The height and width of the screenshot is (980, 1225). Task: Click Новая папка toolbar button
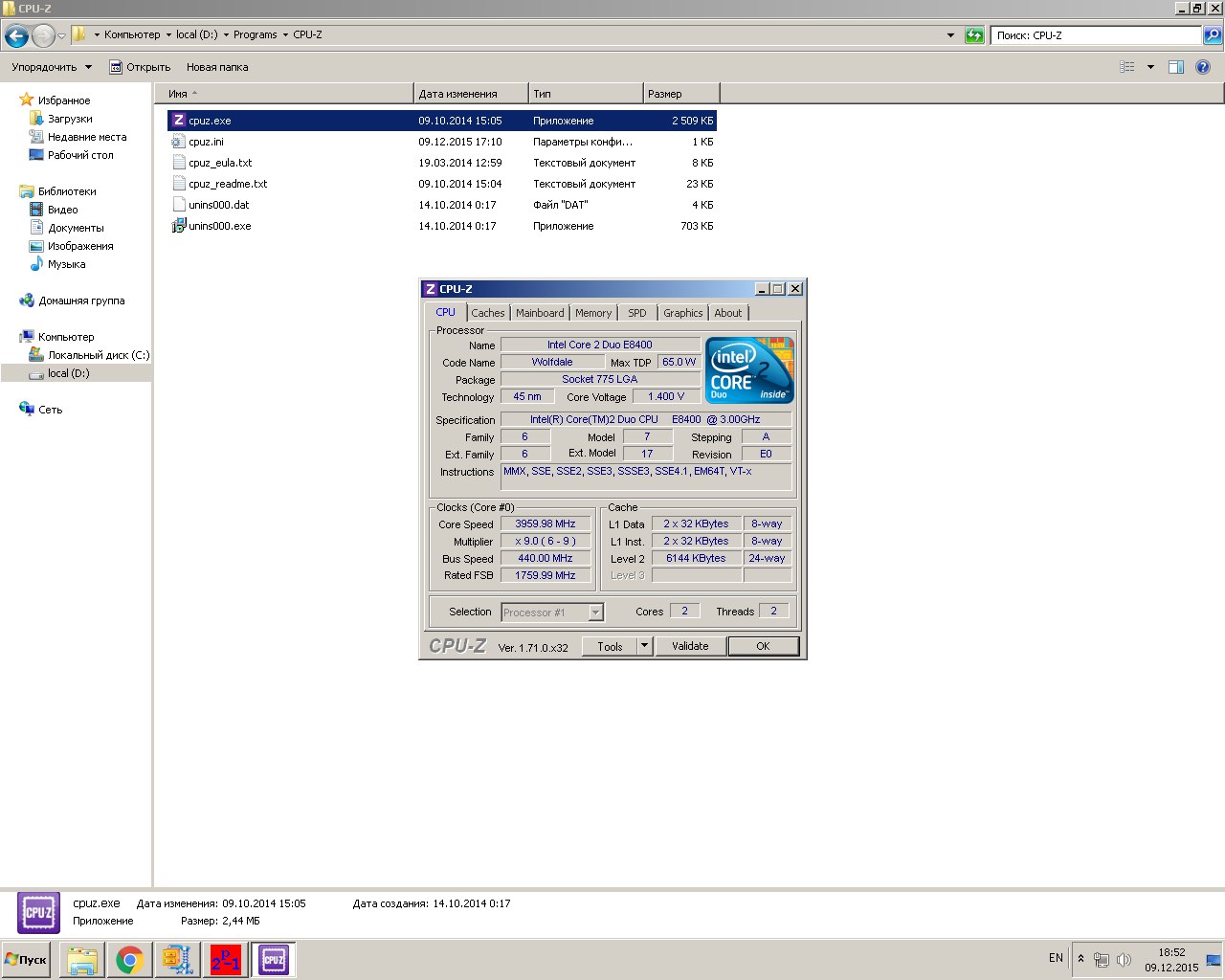pos(217,67)
